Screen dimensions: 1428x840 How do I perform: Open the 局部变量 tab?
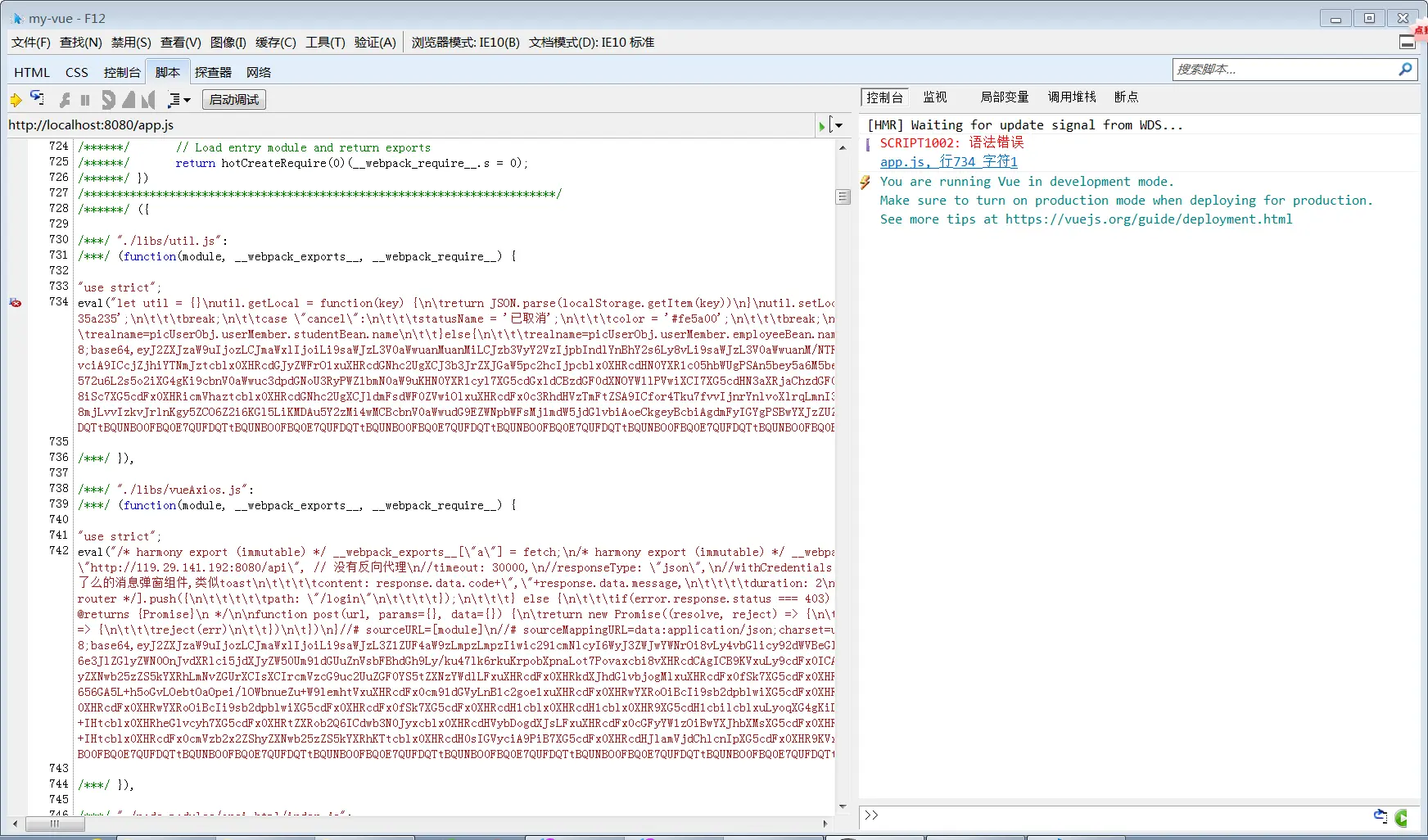tap(1005, 97)
